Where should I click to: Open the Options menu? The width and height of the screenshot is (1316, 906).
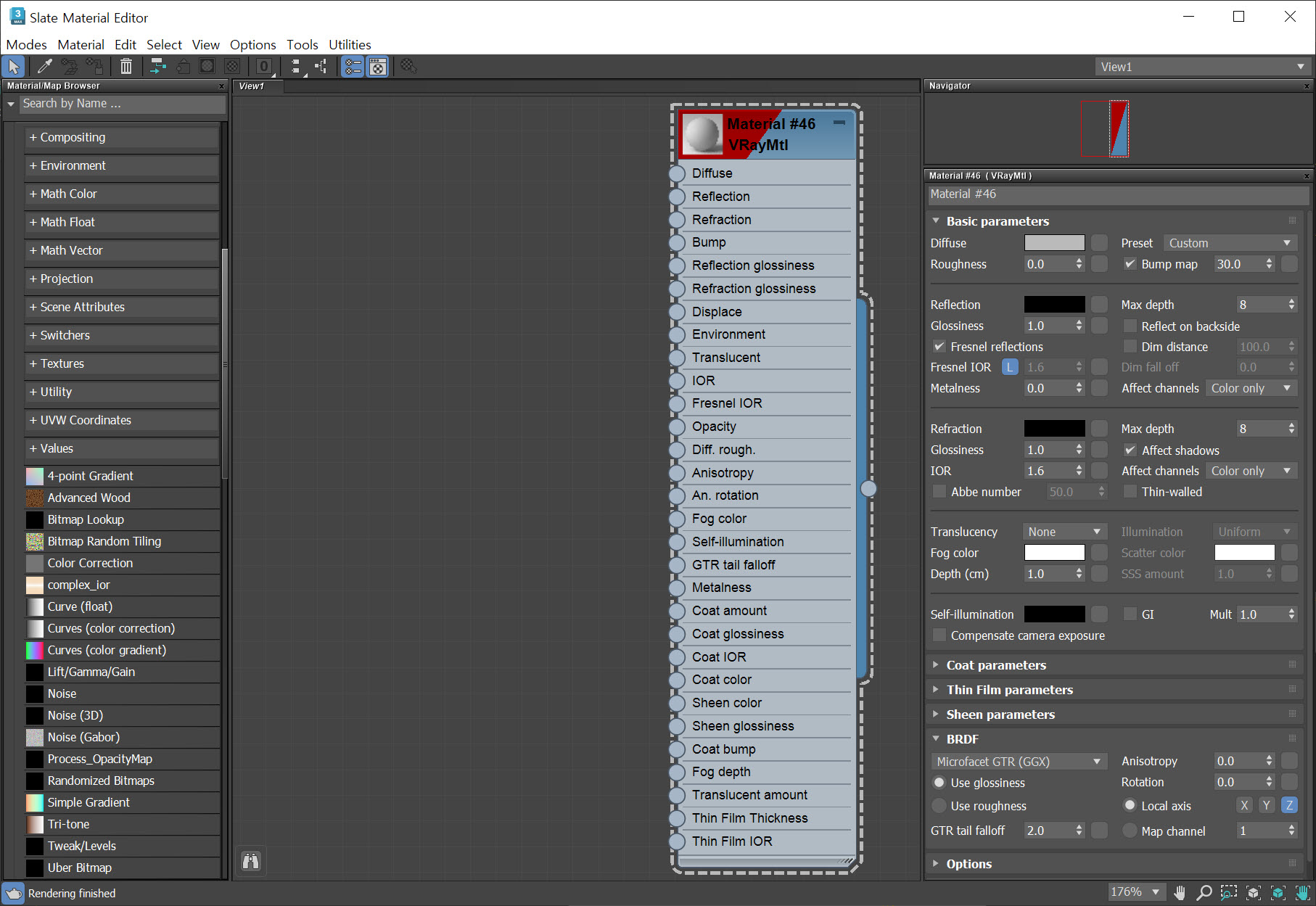tap(252, 45)
